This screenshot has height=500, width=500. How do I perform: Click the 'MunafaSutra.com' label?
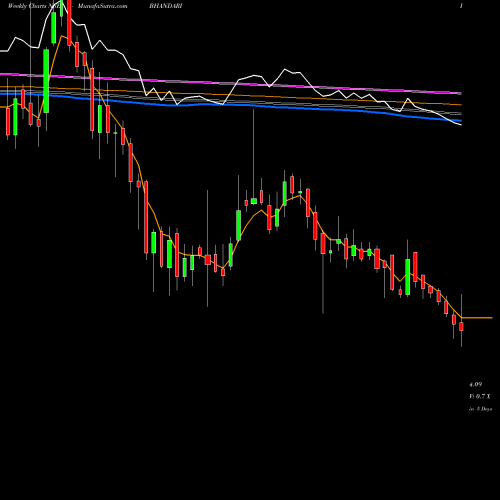tap(102, 6)
